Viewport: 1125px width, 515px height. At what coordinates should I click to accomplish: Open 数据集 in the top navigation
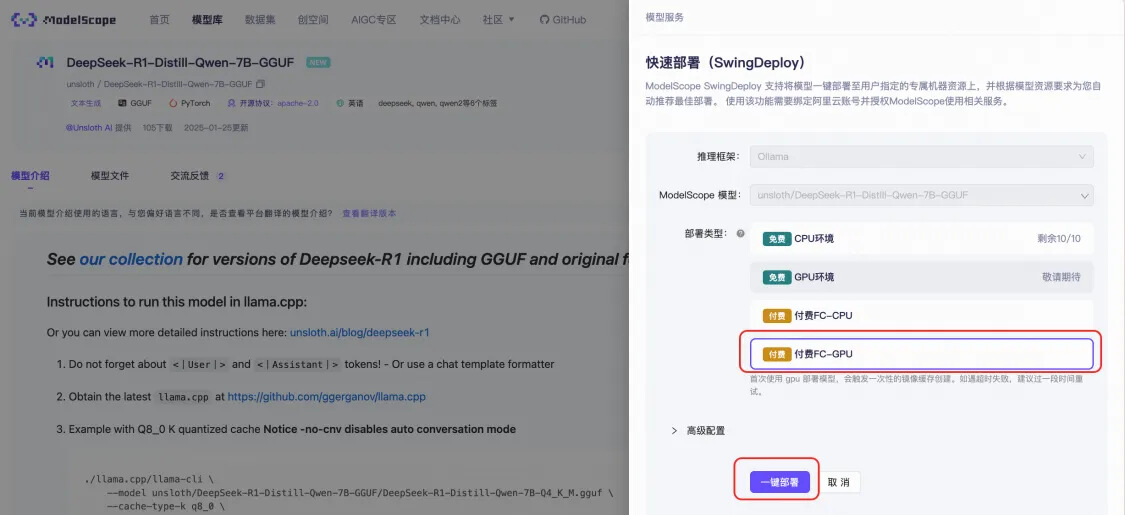[260, 19]
